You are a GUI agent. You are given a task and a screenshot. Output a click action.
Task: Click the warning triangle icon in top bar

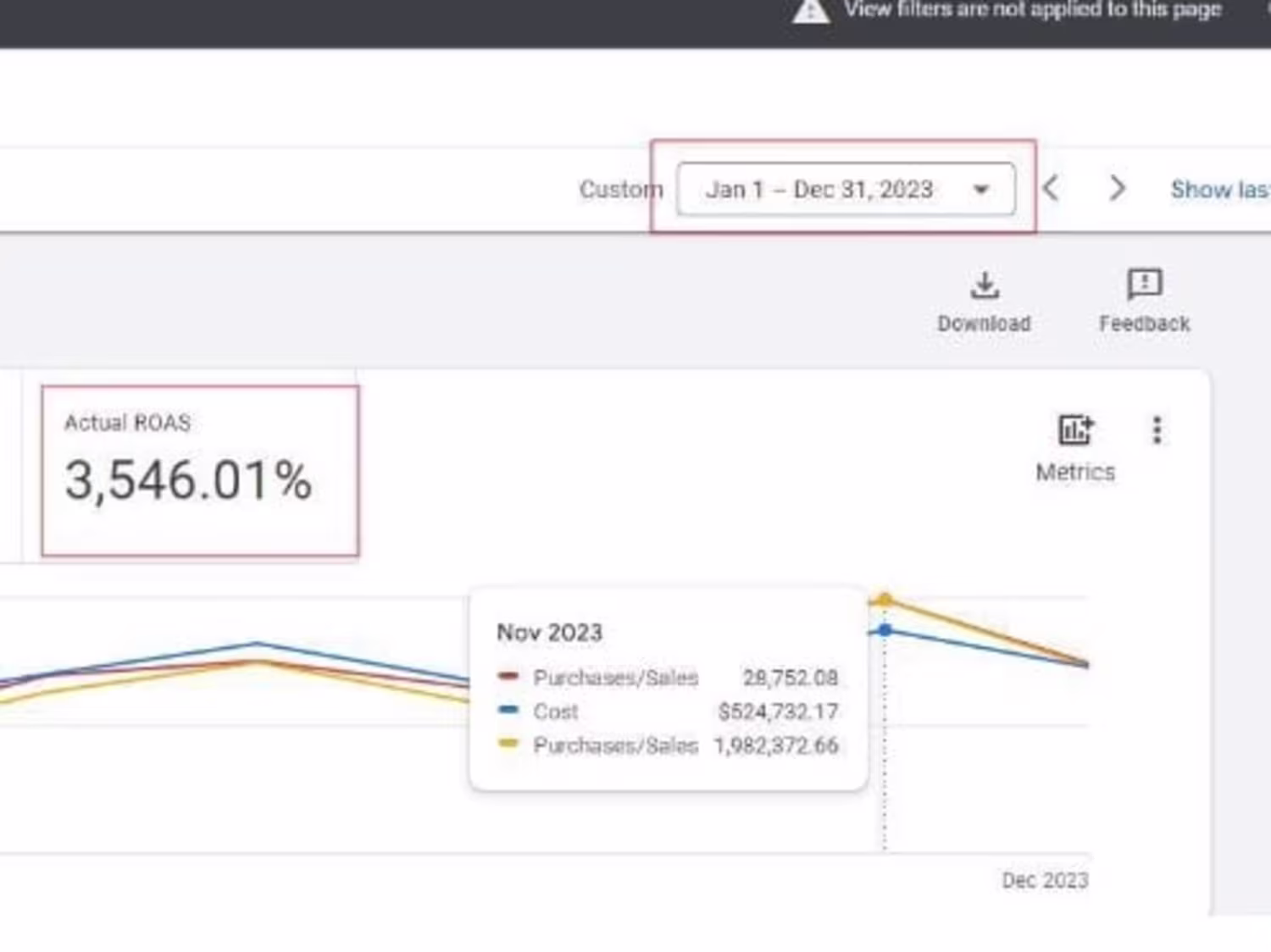coord(811,11)
